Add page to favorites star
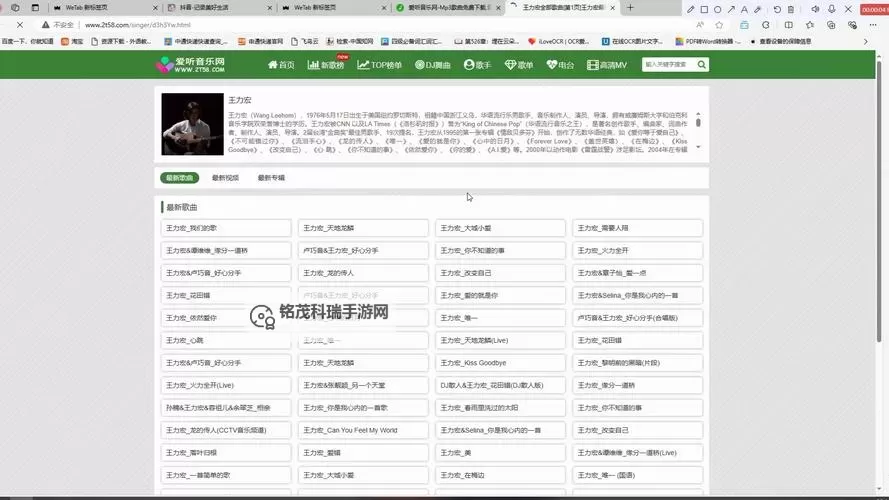 coord(719,25)
